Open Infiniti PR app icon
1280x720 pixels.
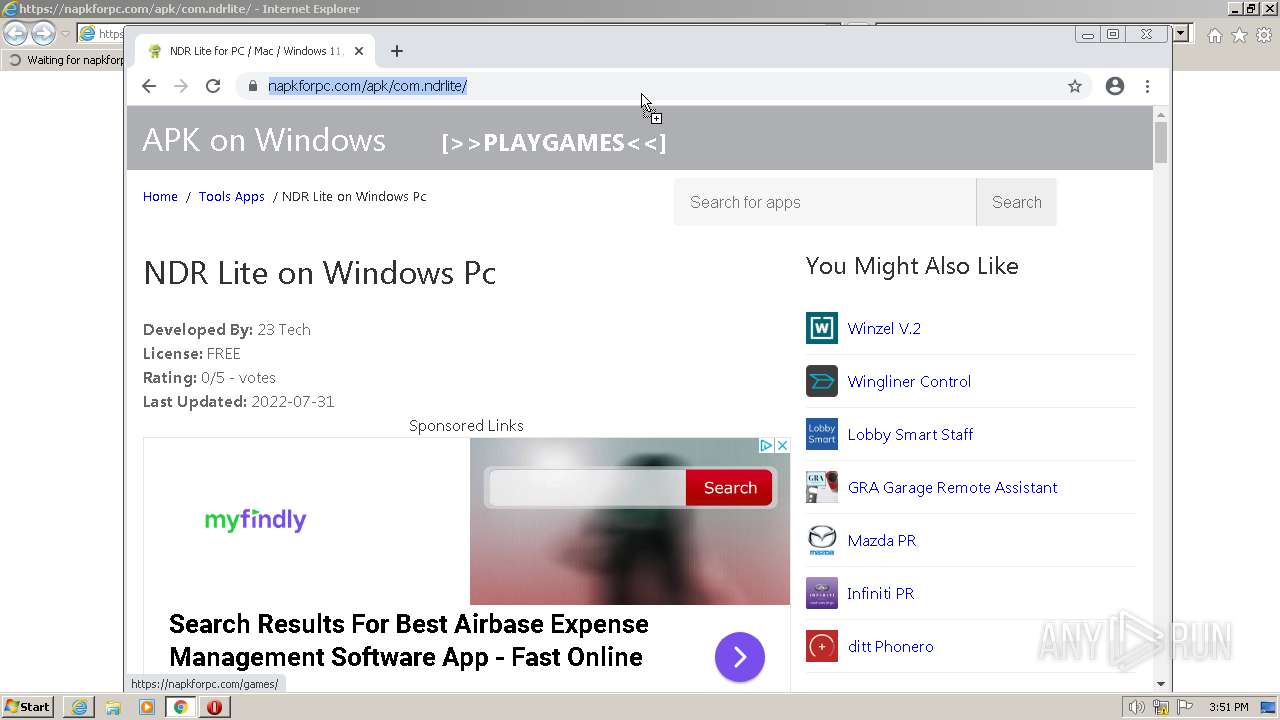pyautogui.click(x=822, y=593)
